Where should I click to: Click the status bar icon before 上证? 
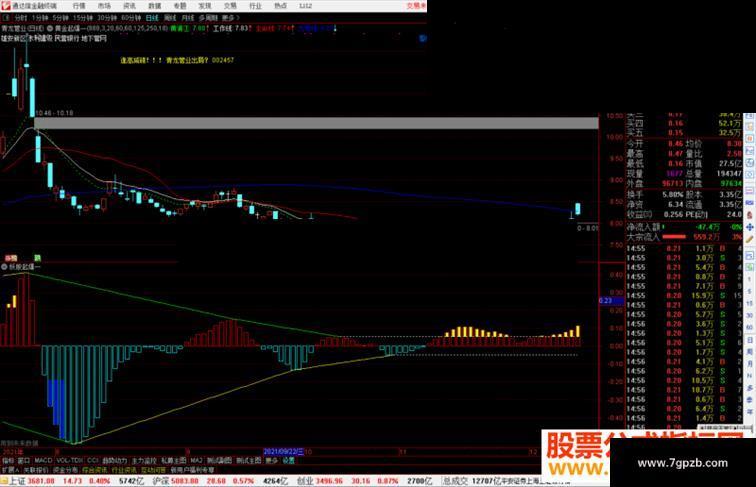[x=4, y=481]
